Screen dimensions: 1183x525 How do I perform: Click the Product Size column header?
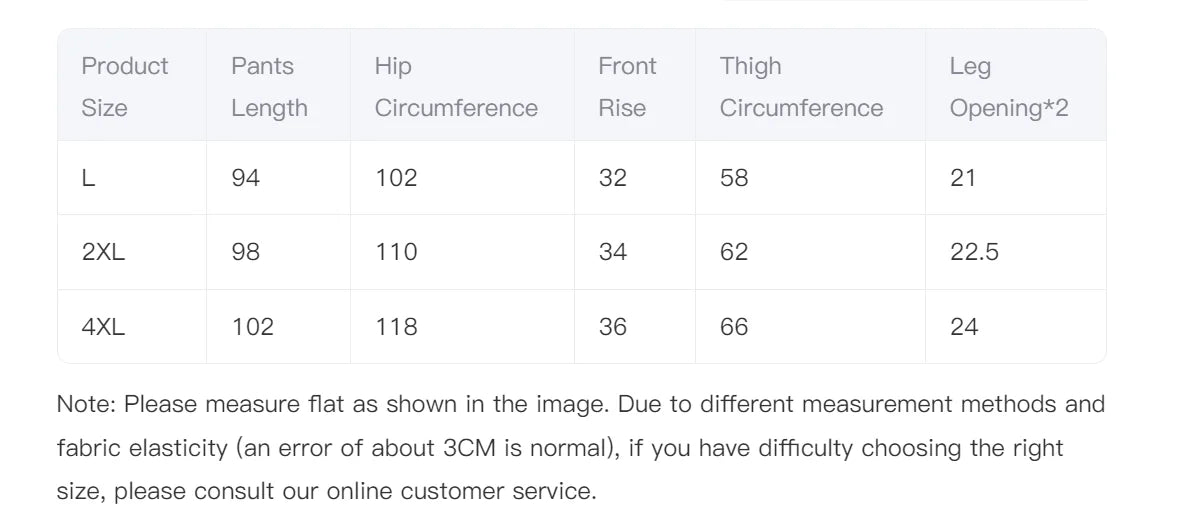(x=125, y=87)
